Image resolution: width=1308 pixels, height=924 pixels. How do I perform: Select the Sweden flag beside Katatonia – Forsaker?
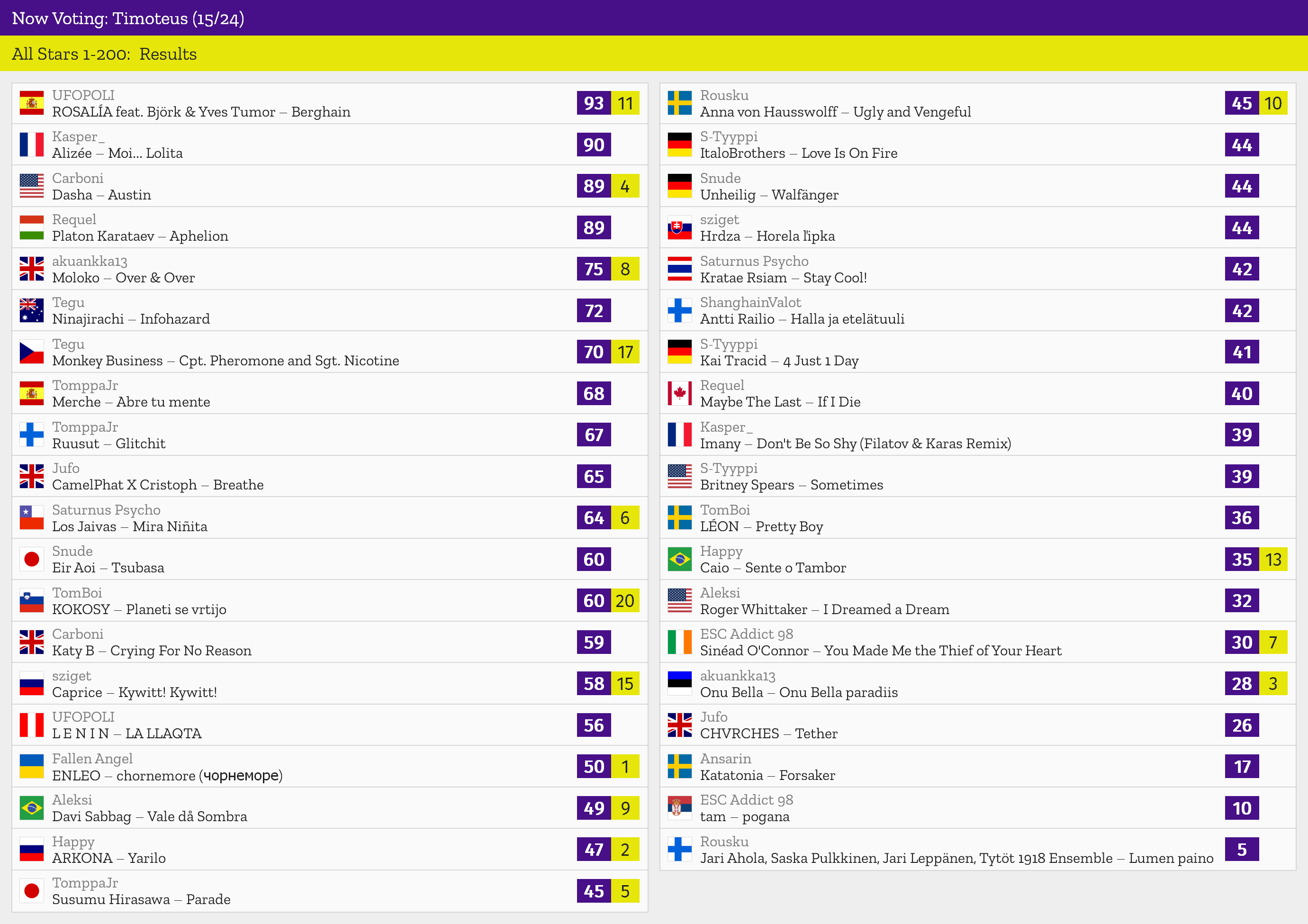[680, 766]
